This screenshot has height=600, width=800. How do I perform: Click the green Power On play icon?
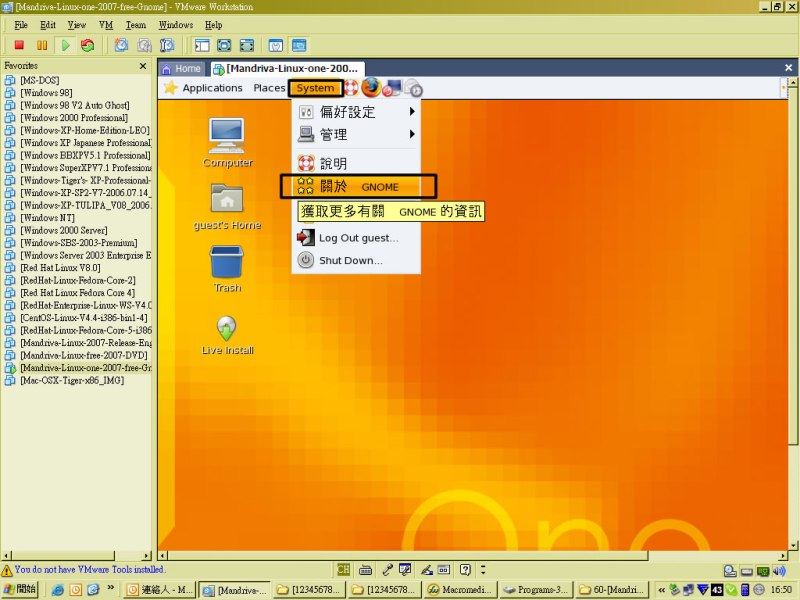pos(65,45)
